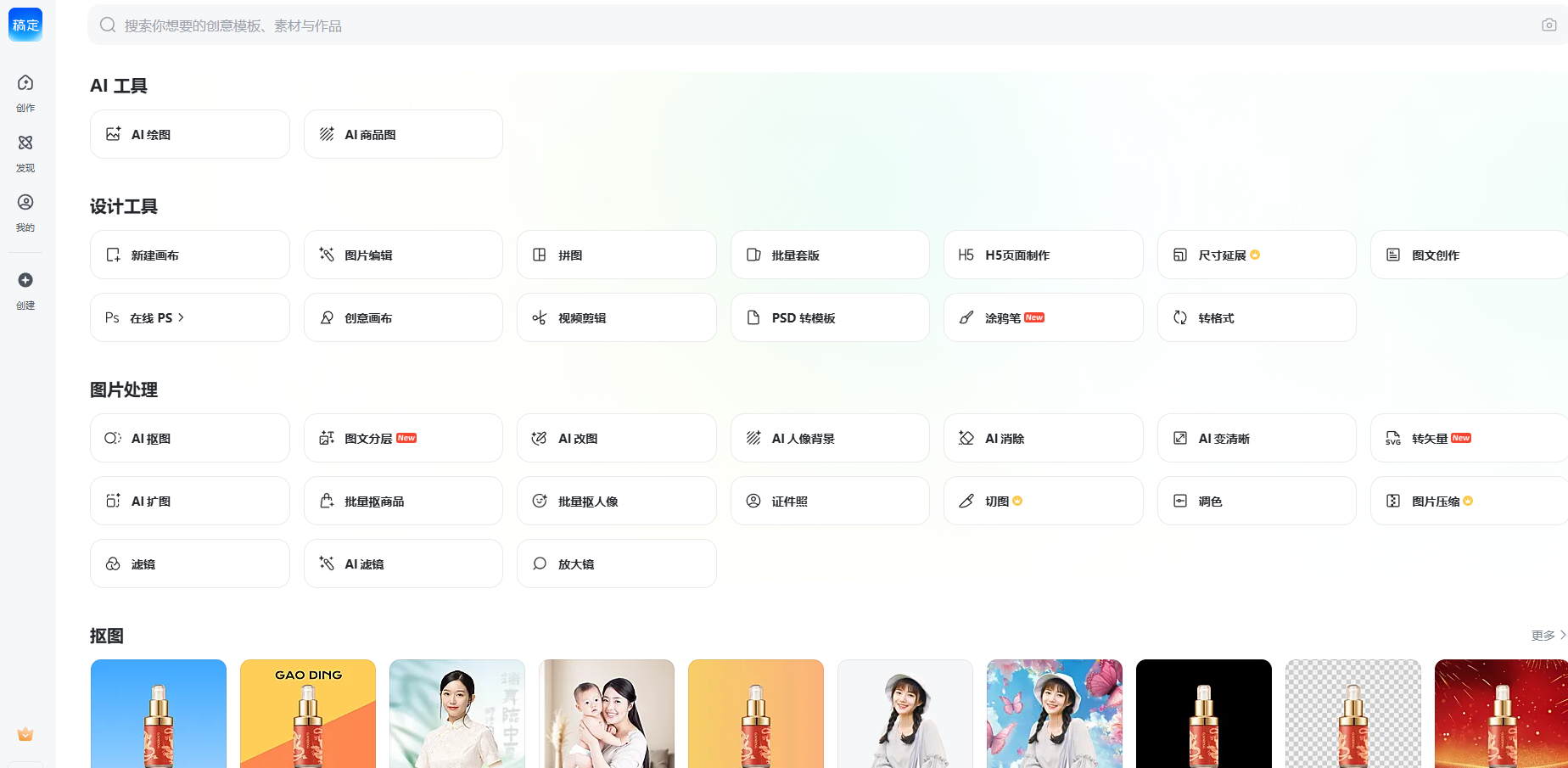Screen dimensions: 1568x768
Task: Open the red fireworks bottle thumbnail
Action: (x=1501, y=714)
